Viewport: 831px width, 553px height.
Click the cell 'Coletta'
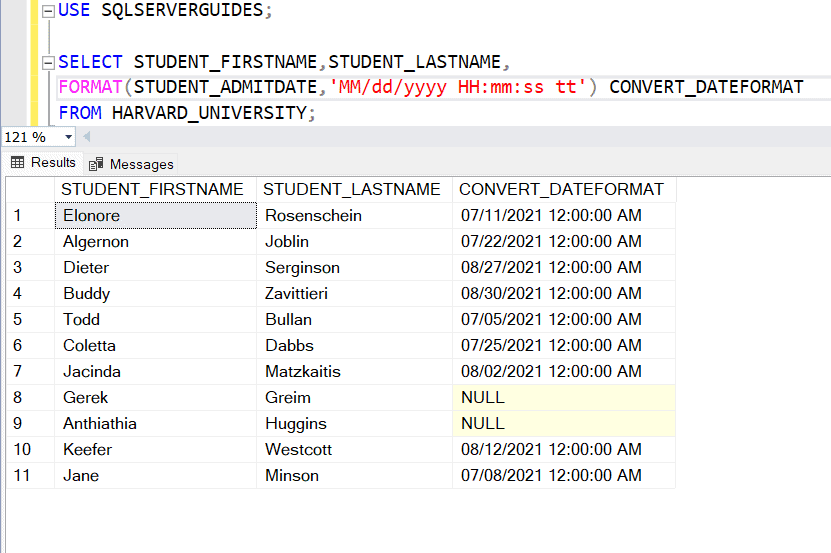pyautogui.click(x=156, y=345)
